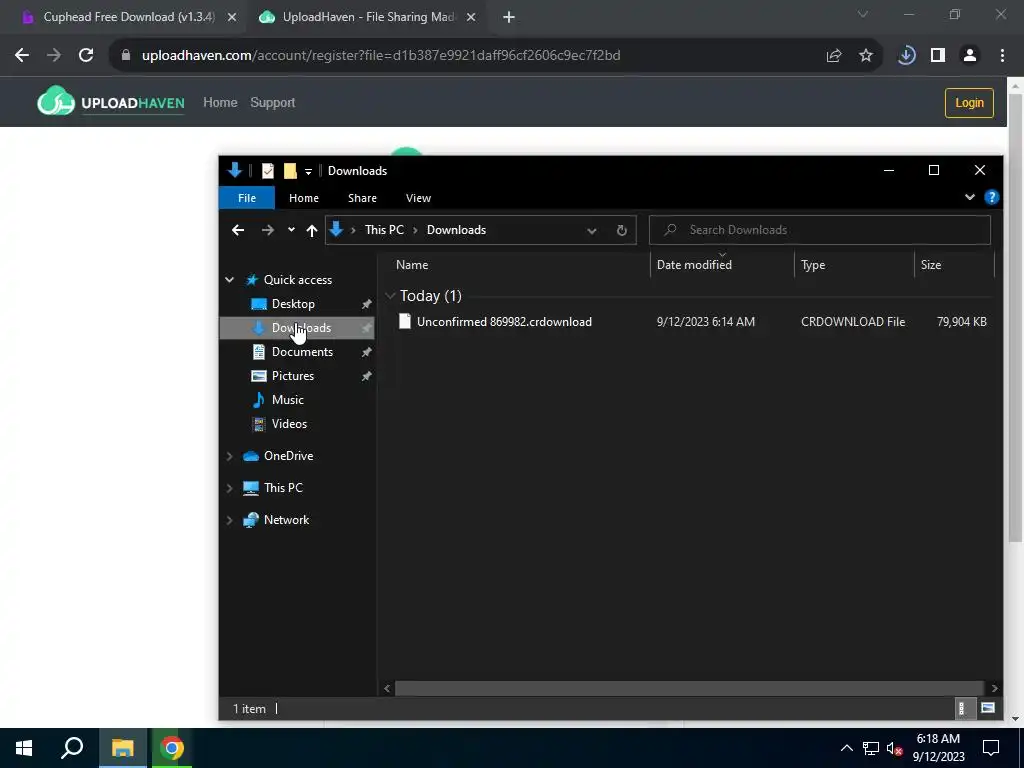Open a new Chrome tab

(x=509, y=18)
